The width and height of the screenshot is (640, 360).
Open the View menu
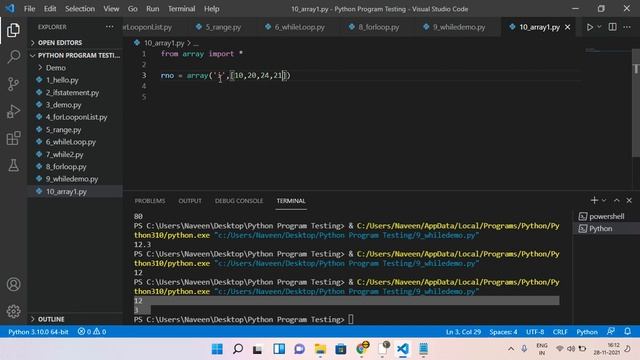pyautogui.click(x=111, y=9)
